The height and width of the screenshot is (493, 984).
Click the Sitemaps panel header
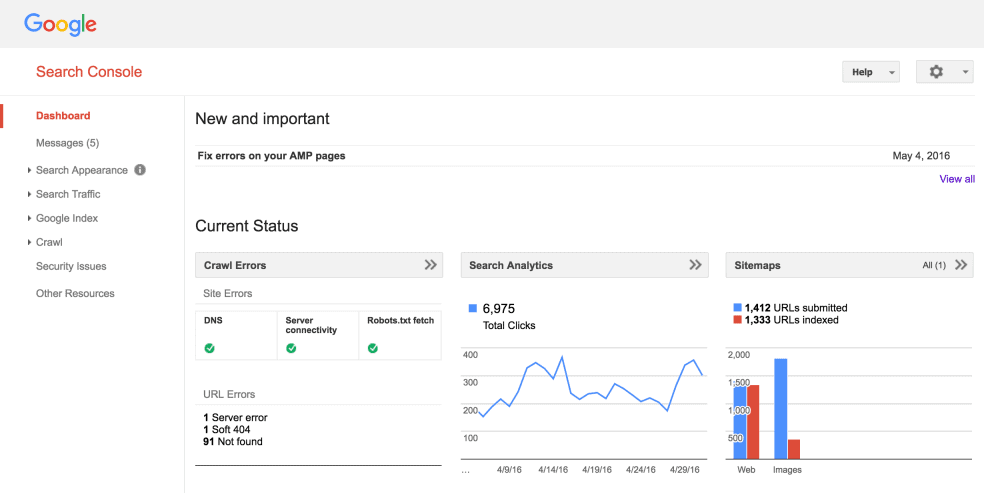coord(850,265)
